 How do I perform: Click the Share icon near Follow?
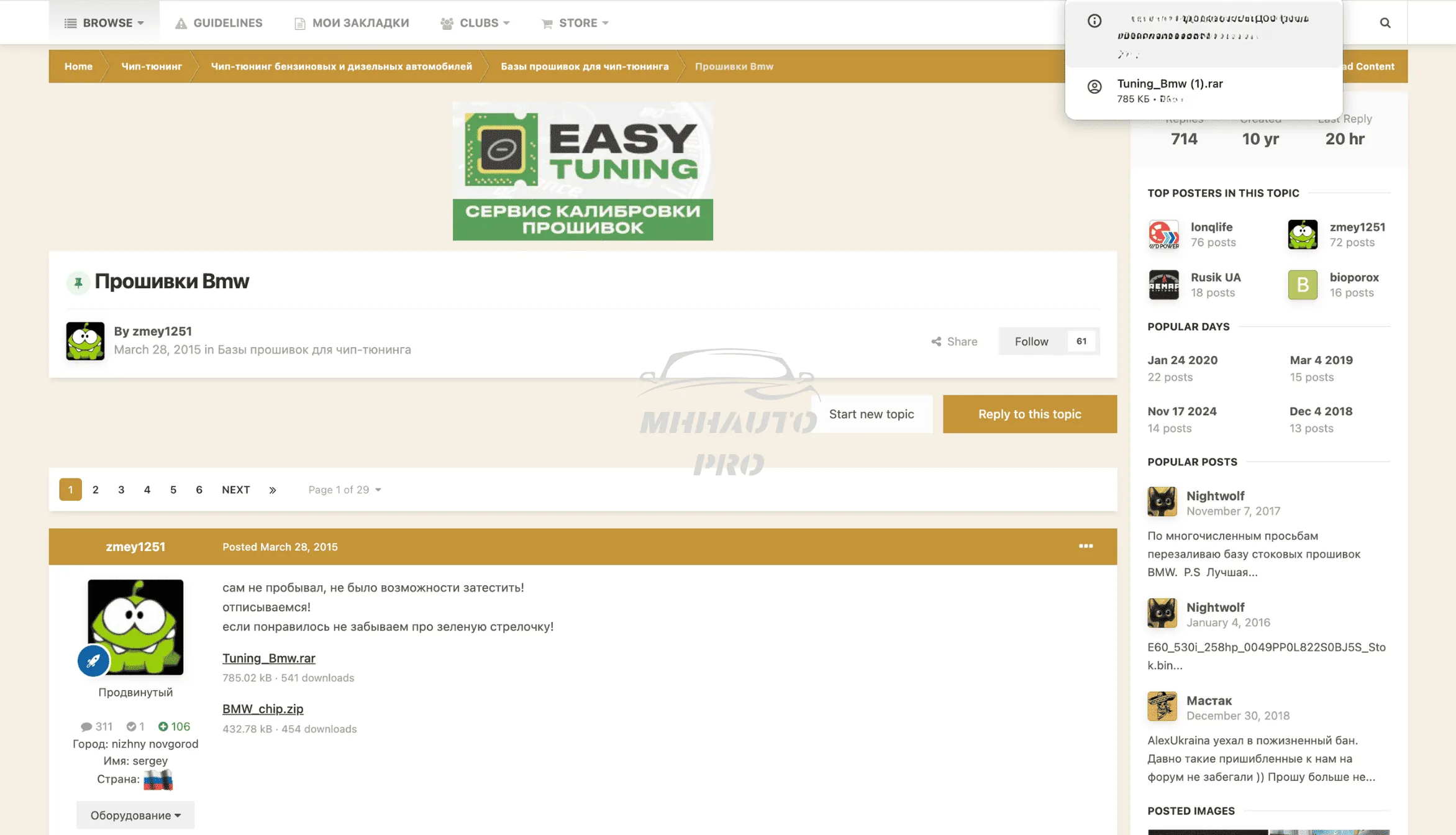pyautogui.click(x=936, y=342)
